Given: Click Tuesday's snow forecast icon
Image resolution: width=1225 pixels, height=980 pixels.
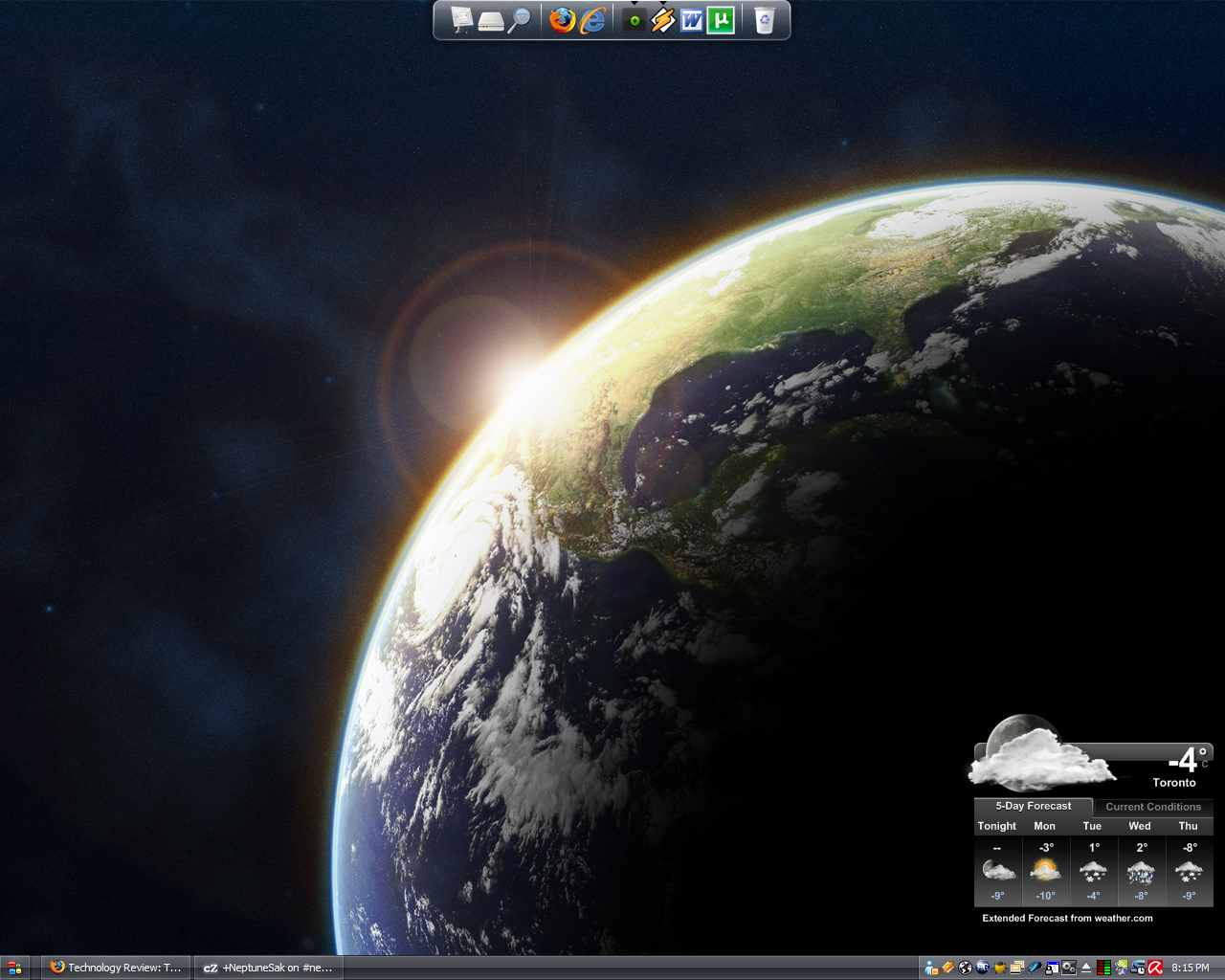Looking at the screenshot, I should [1093, 871].
